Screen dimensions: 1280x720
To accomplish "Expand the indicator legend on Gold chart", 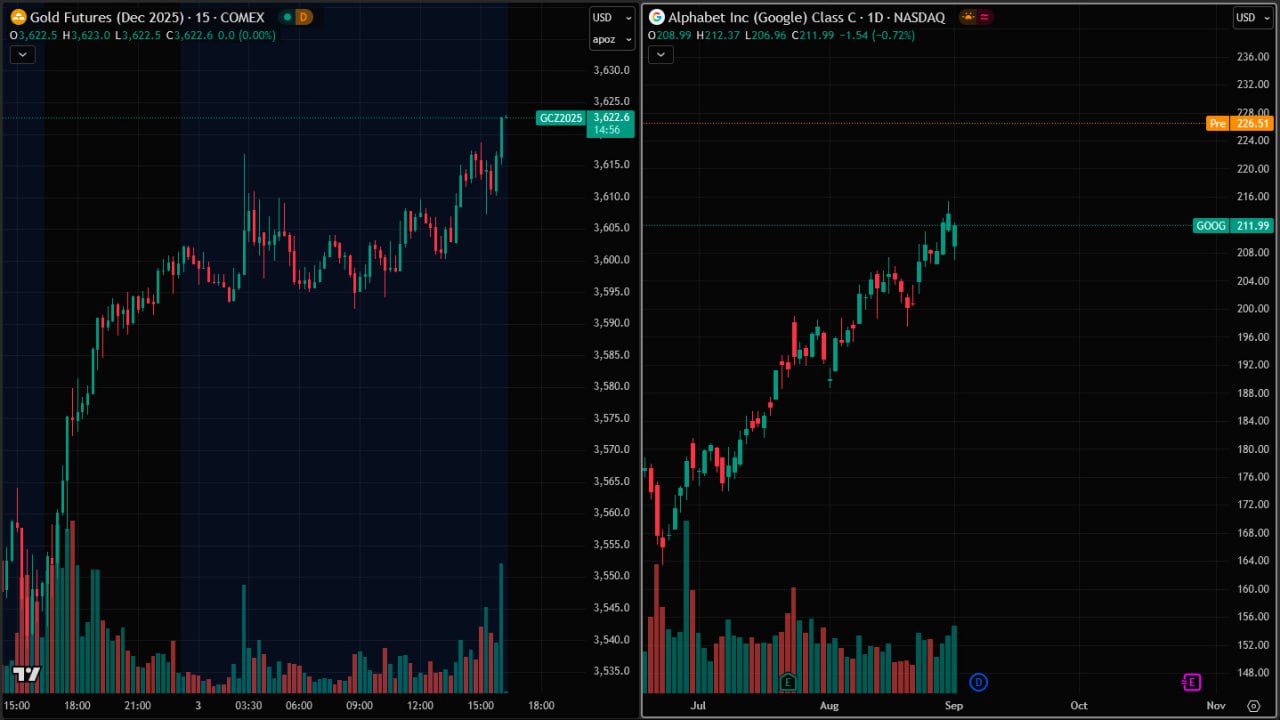I will tap(22, 54).
